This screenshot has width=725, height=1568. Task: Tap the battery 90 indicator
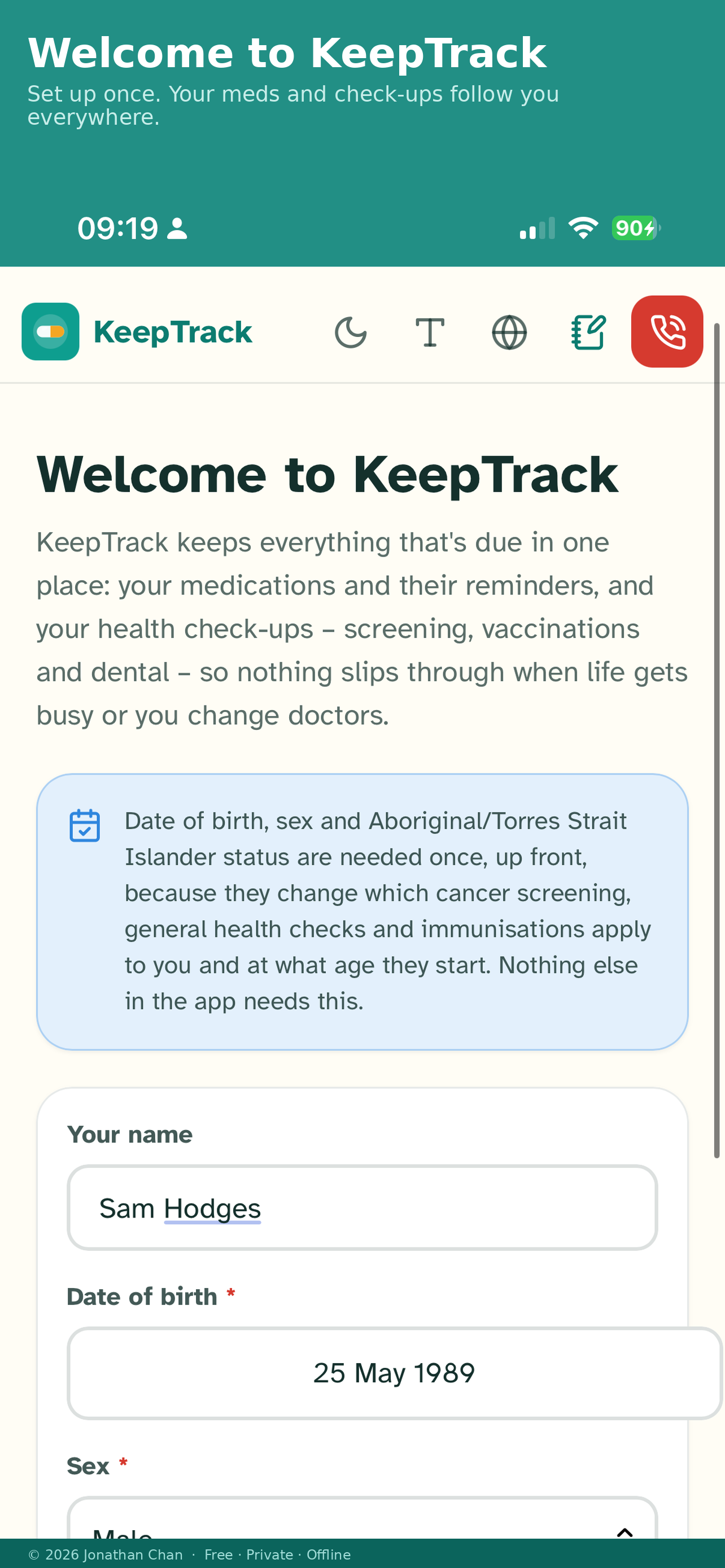pos(636,228)
